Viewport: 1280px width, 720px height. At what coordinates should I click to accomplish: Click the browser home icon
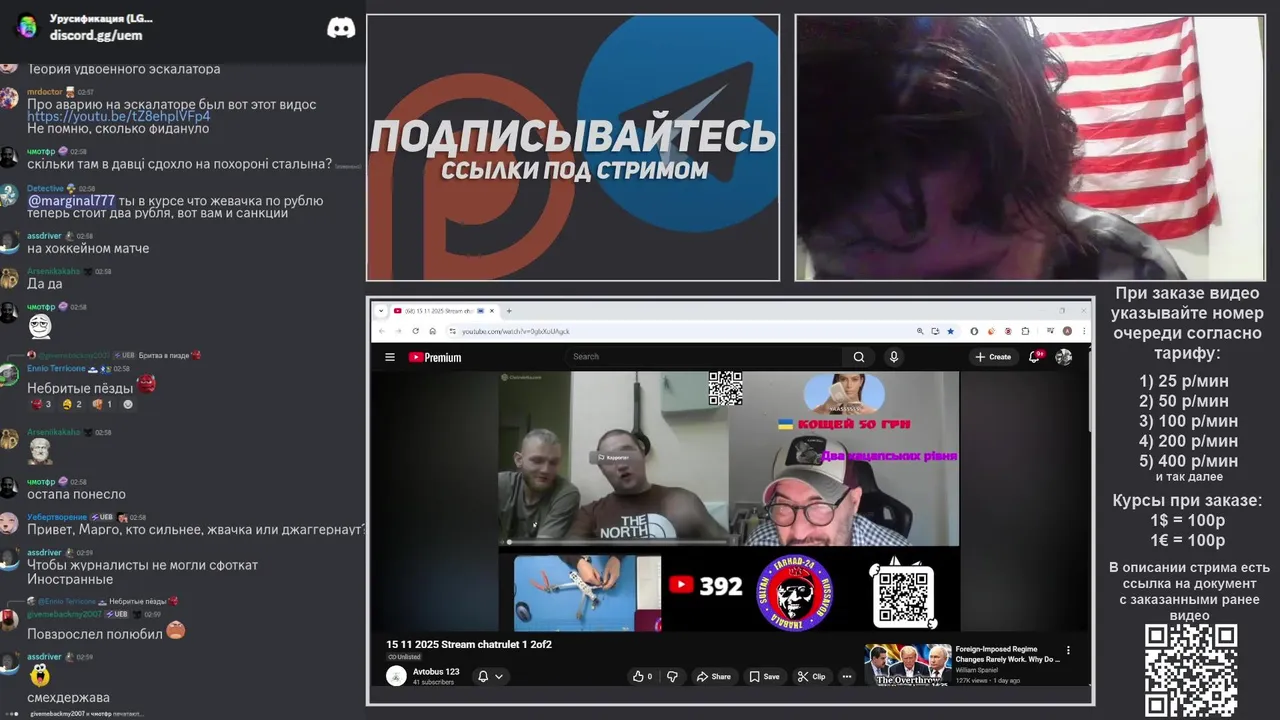[x=432, y=331]
